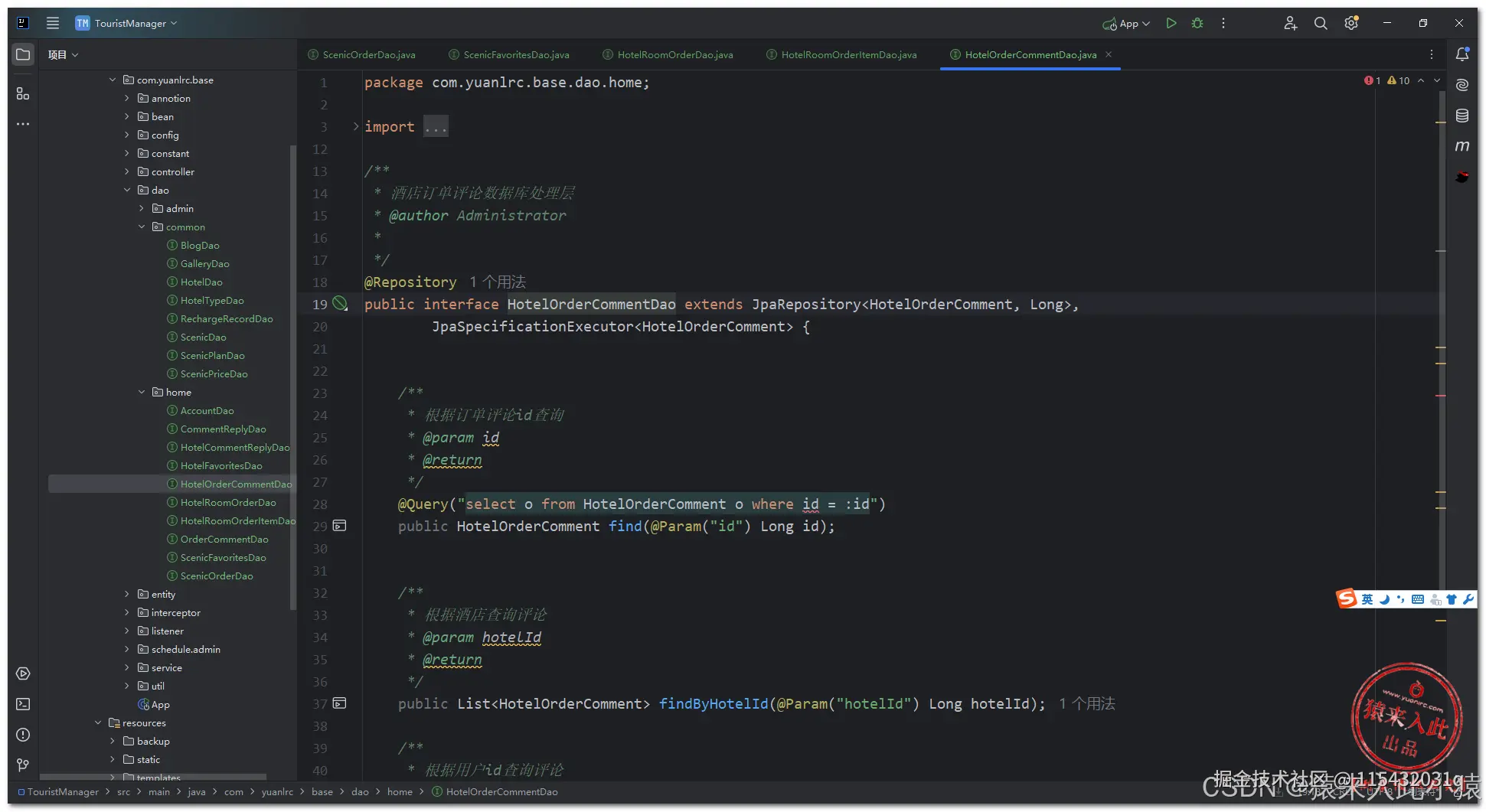The height and width of the screenshot is (812, 1486).
Task: Open the Git version control panel
Action: [23, 765]
